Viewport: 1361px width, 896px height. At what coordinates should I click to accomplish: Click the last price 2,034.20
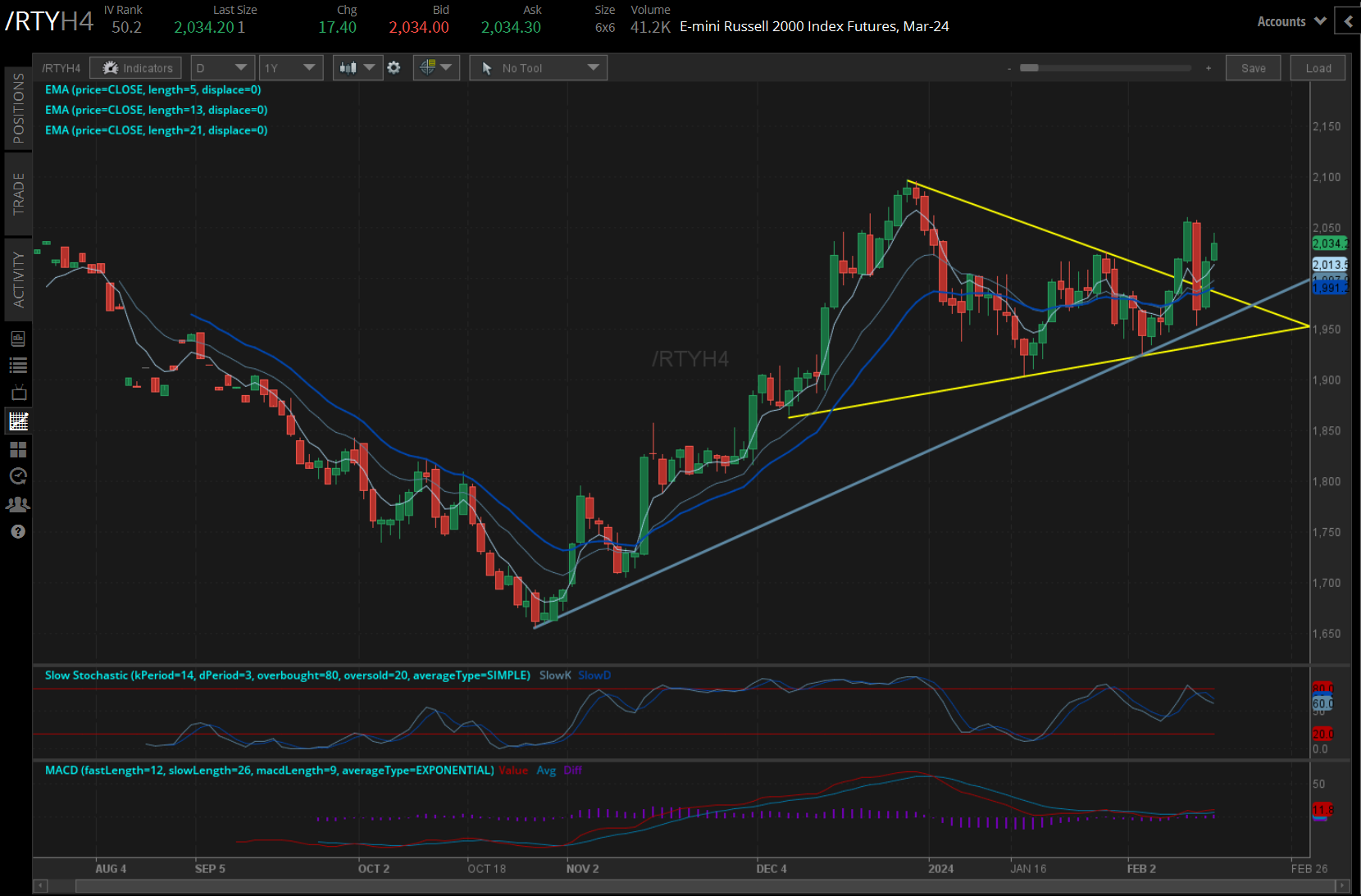204,27
